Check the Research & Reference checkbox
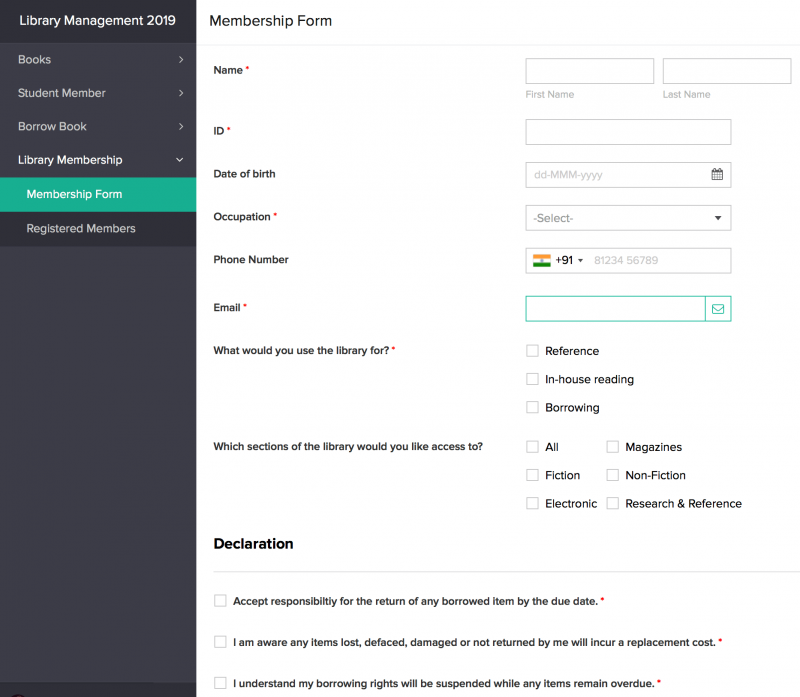The image size is (800, 697). point(613,504)
